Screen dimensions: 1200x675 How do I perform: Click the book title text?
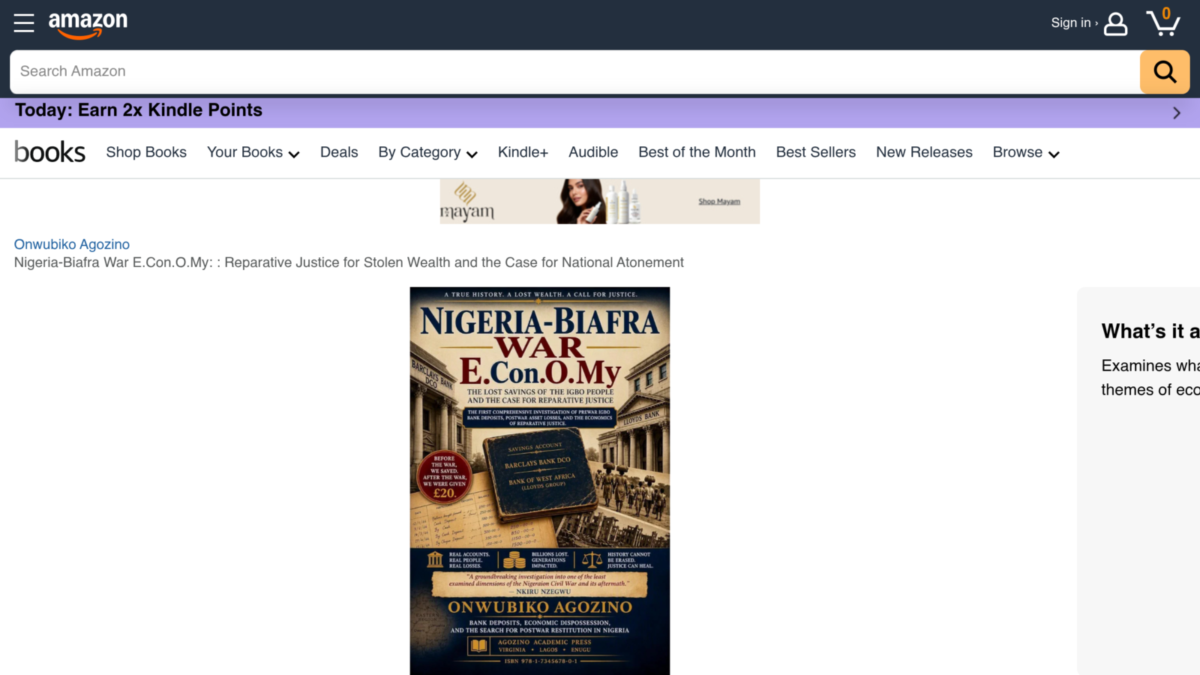coord(349,262)
